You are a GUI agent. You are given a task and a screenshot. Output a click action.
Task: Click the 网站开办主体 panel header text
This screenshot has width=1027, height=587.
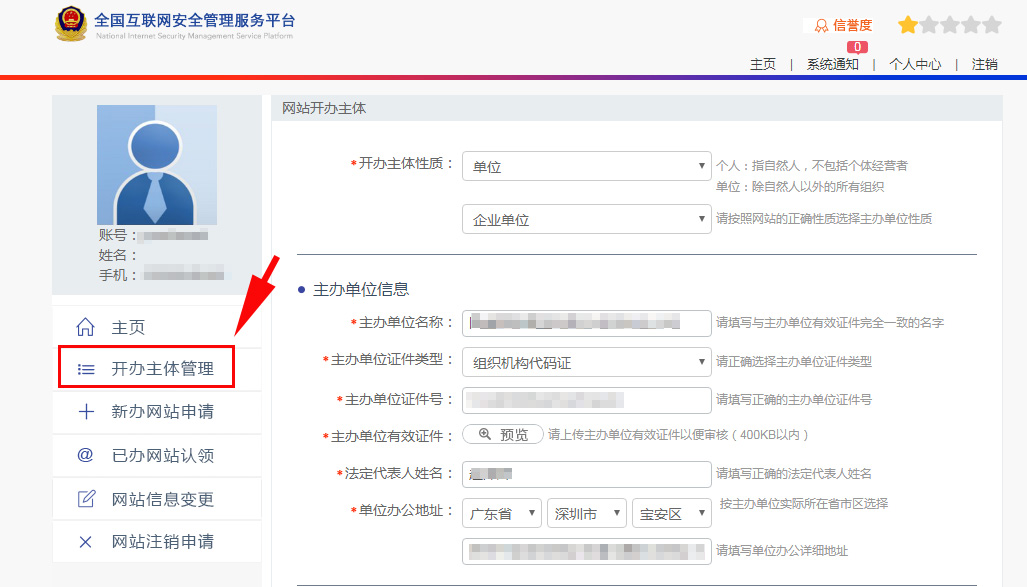coord(324,108)
